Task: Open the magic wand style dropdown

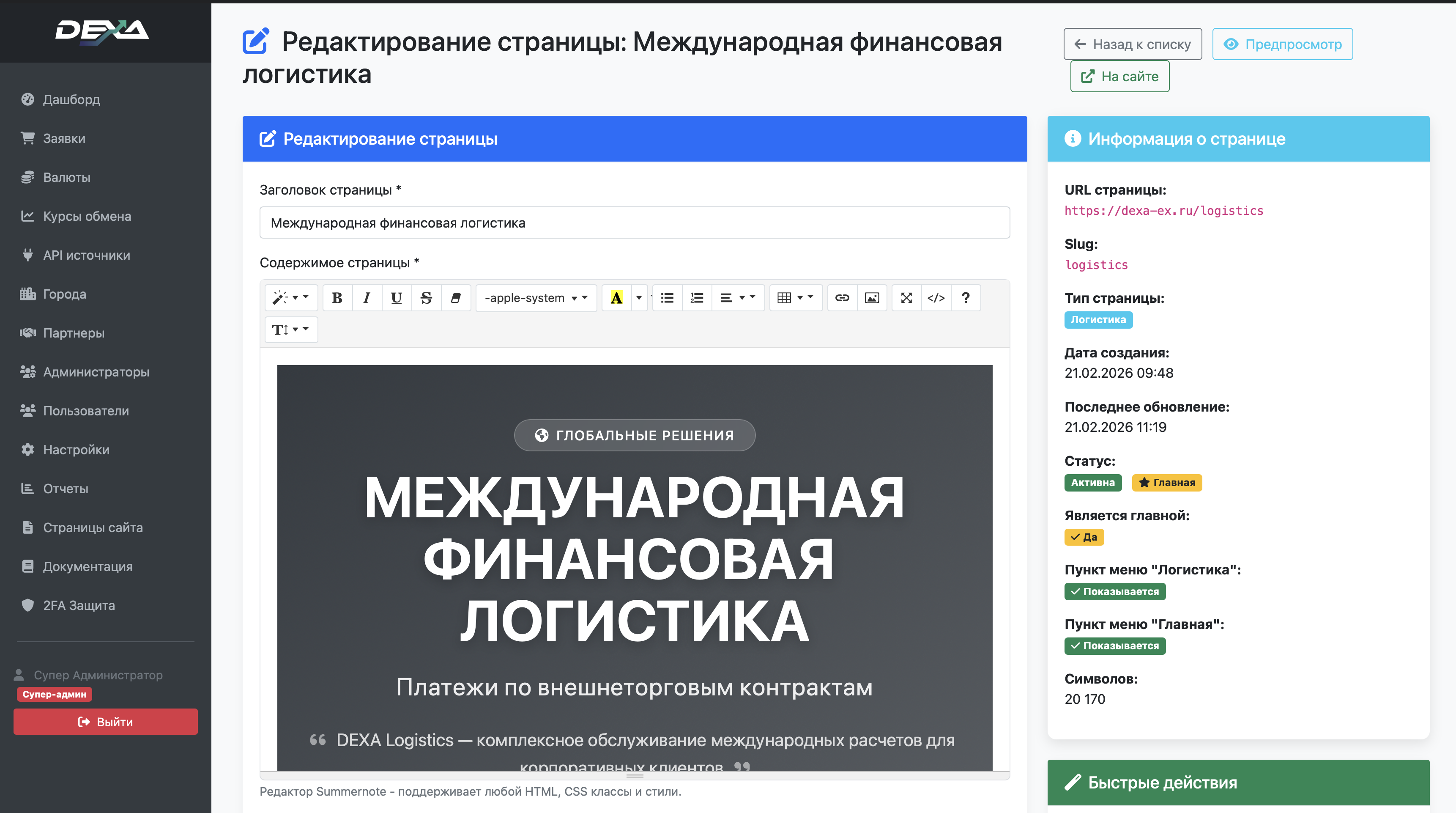Action: 291,298
